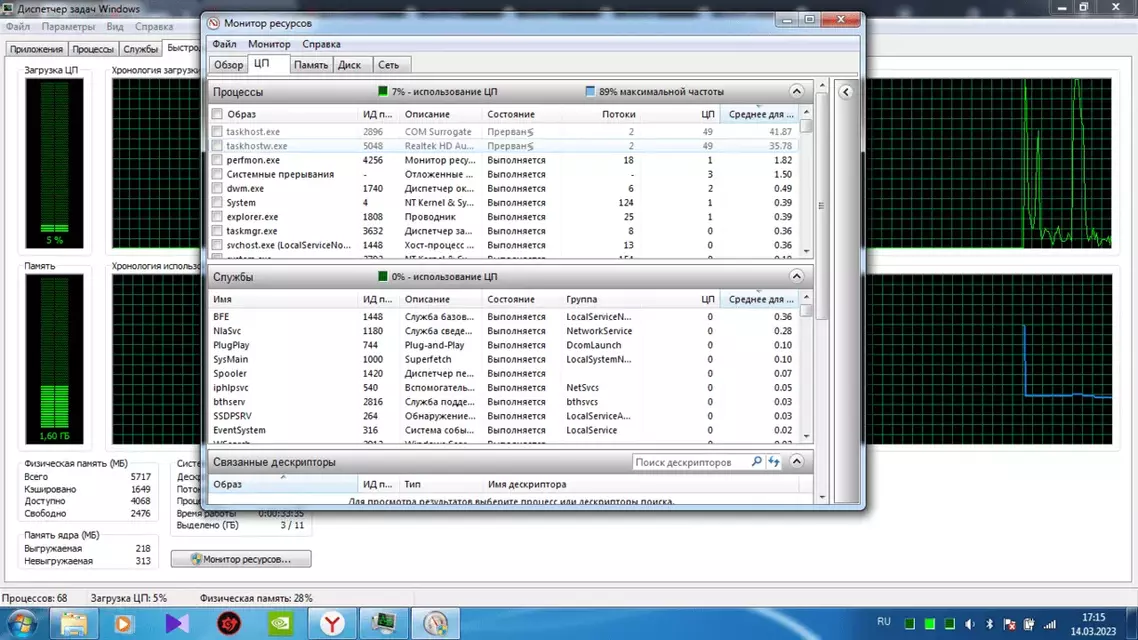Select the svchost.exe (LocalServiceNo...) row
This screenshot has width=1138, height=640.
click(504, 245)
